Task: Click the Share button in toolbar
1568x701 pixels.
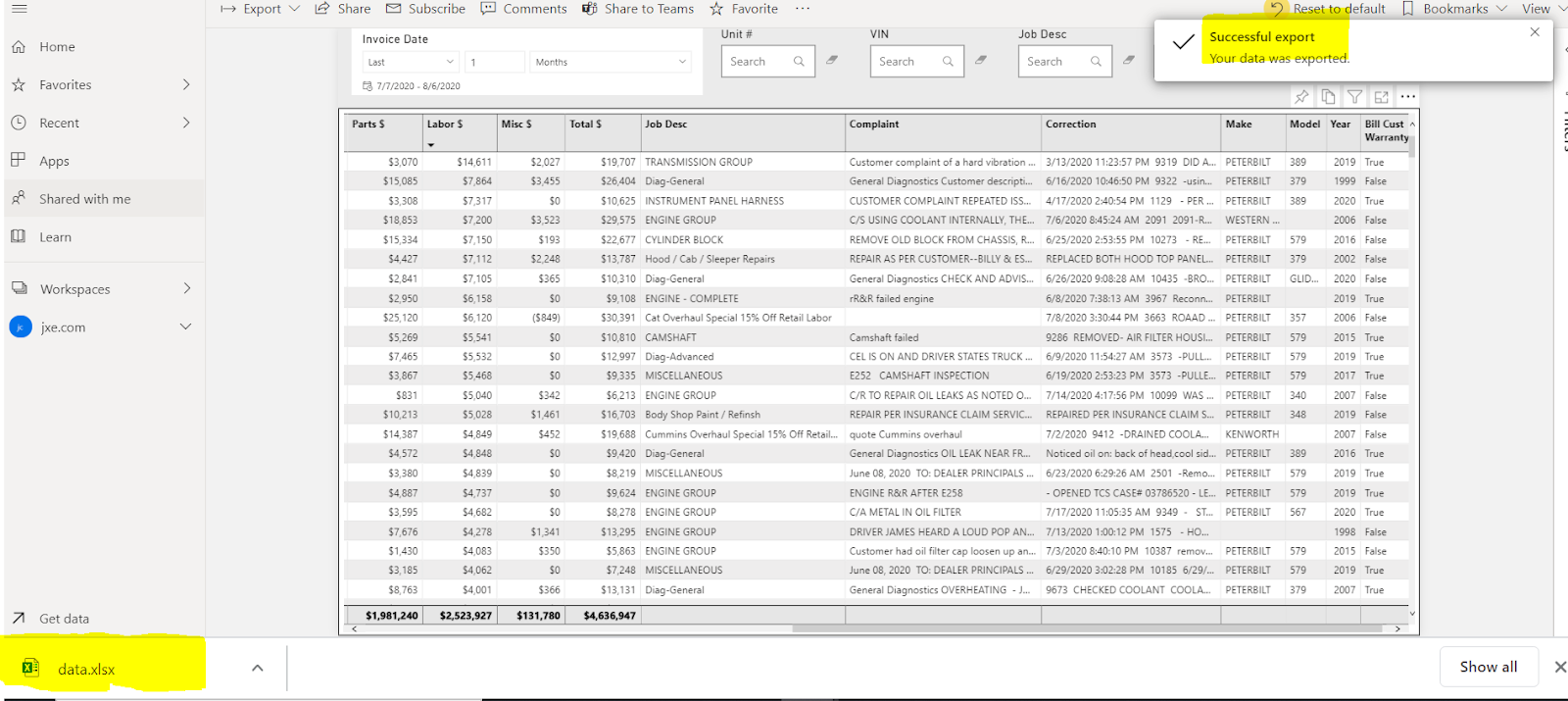Action: click(x=343, y=9)
